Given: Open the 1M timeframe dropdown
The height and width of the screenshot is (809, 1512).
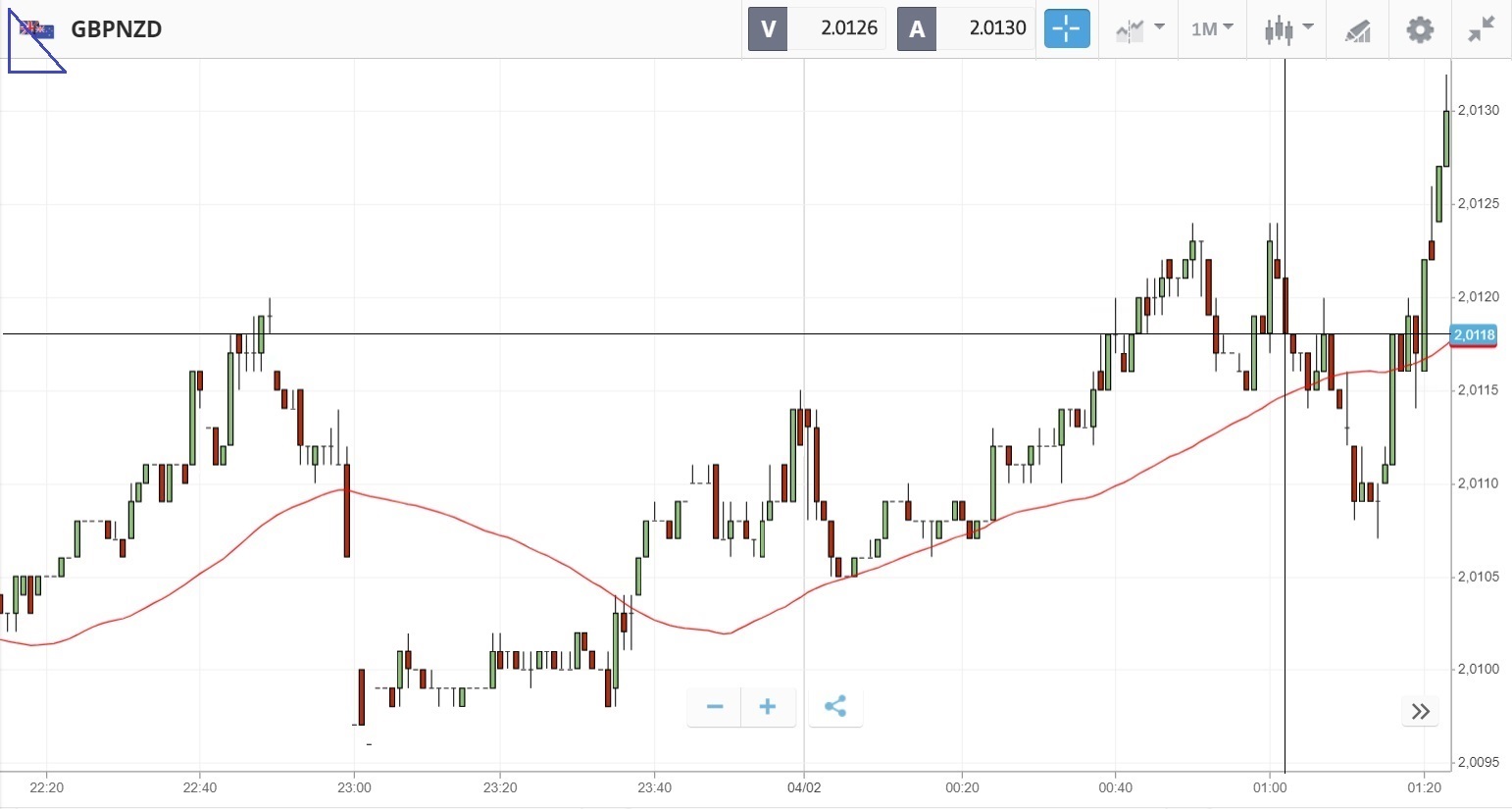Looking at the screenshot, I should pyautogui.click(x=1212, y=29).
